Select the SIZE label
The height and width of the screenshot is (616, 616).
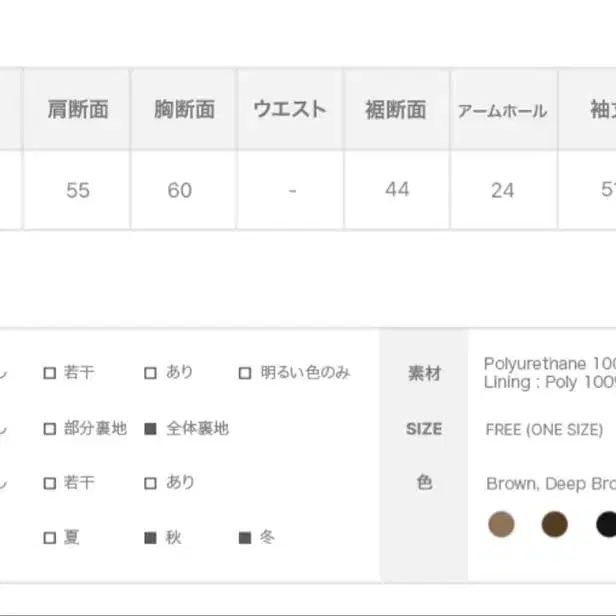[x=424, y=429]
